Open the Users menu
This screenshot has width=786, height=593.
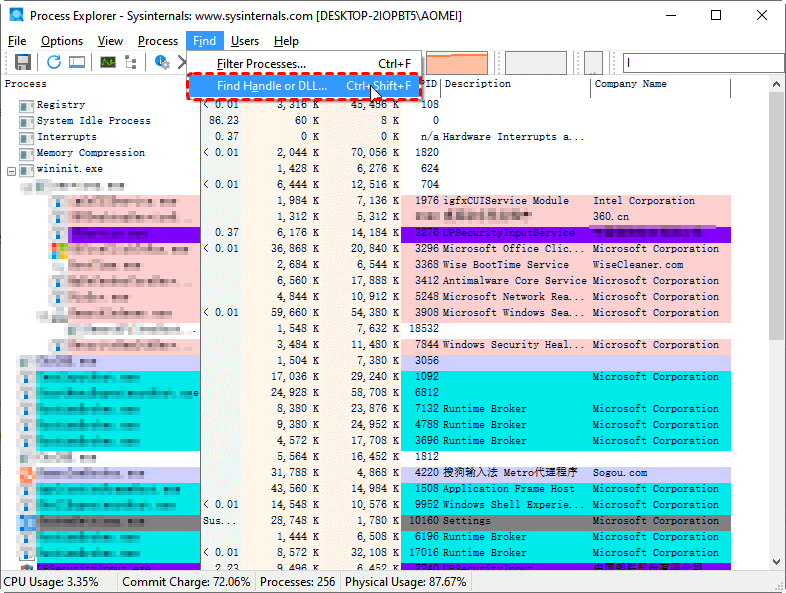pyautogui.click(x=245, y=41)
